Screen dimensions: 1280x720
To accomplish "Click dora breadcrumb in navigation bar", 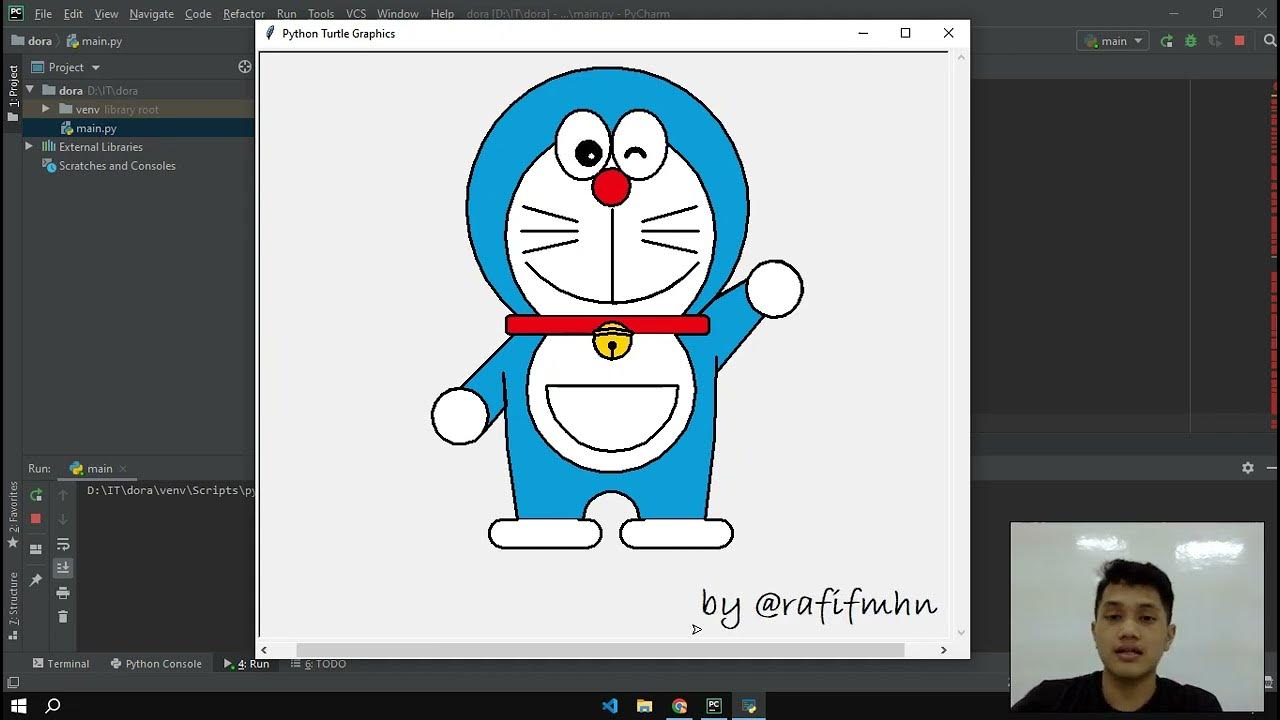I will 32,41.
